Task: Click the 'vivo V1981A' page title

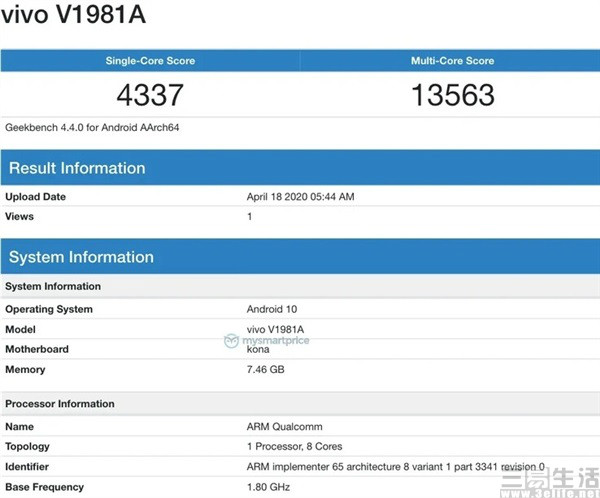Action: point(73,15)
